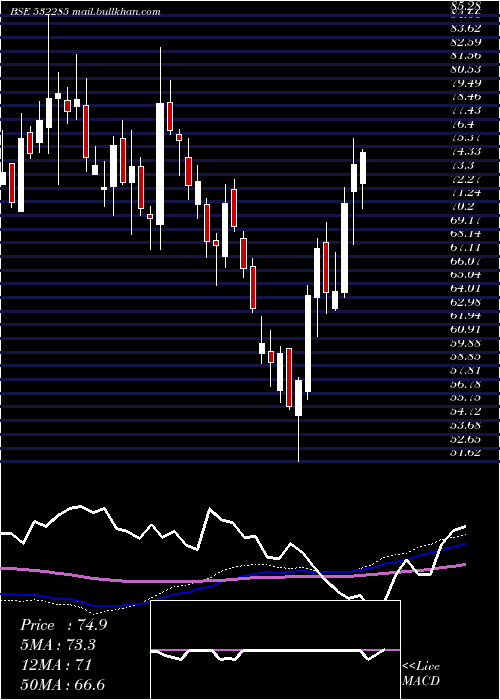Viewport: 500px width, 700px height.
Task: Click the 54.72 price axis label
Action: (x=466, y=412)
